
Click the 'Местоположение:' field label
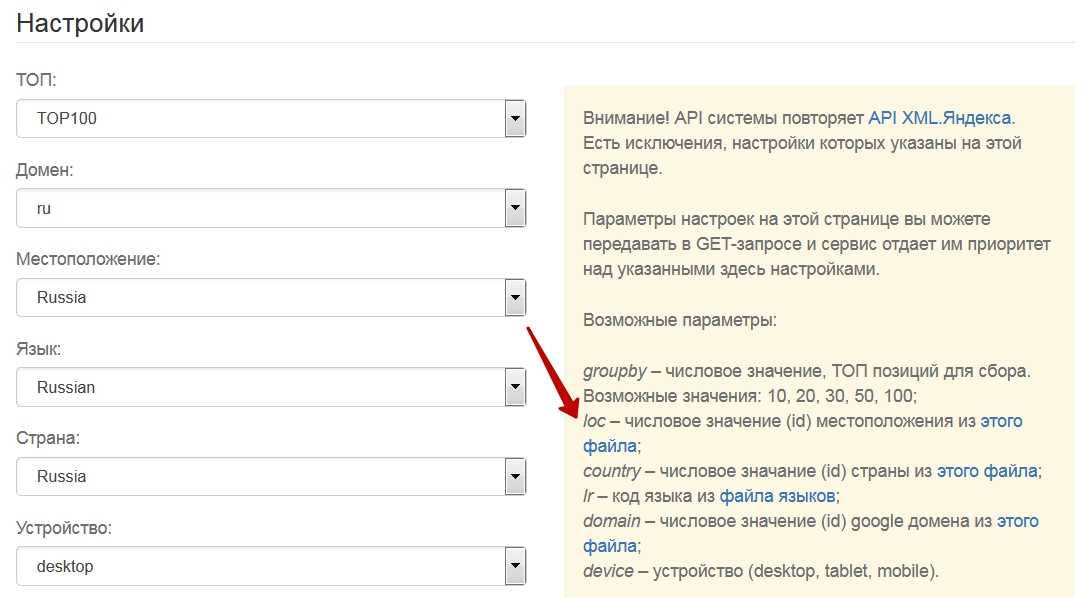point(88,259)
